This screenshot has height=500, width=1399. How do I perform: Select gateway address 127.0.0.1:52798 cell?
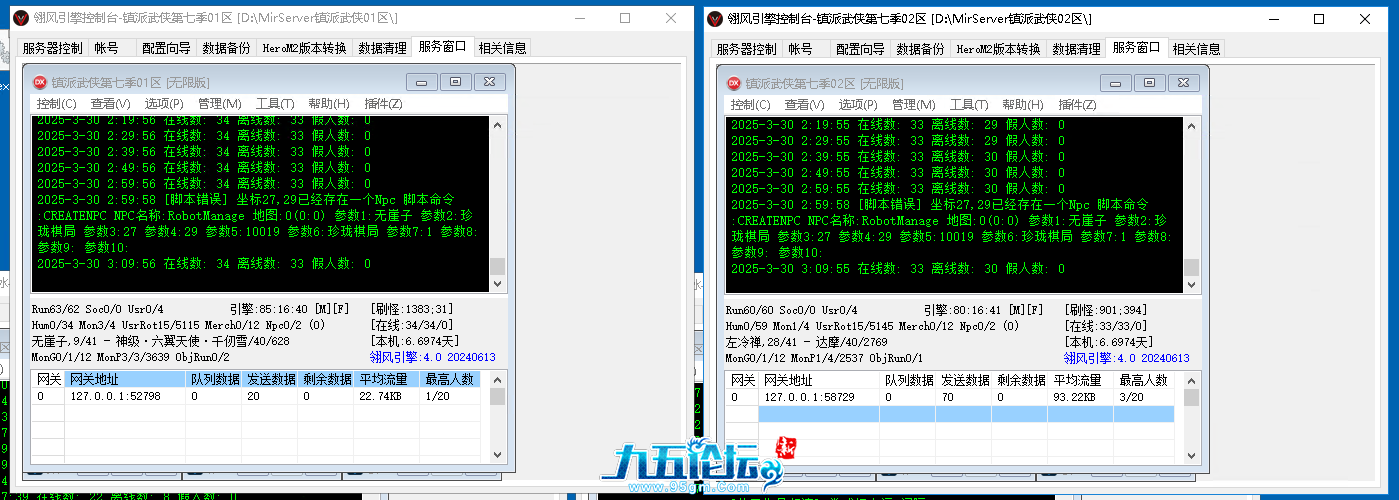coord(123,396)
